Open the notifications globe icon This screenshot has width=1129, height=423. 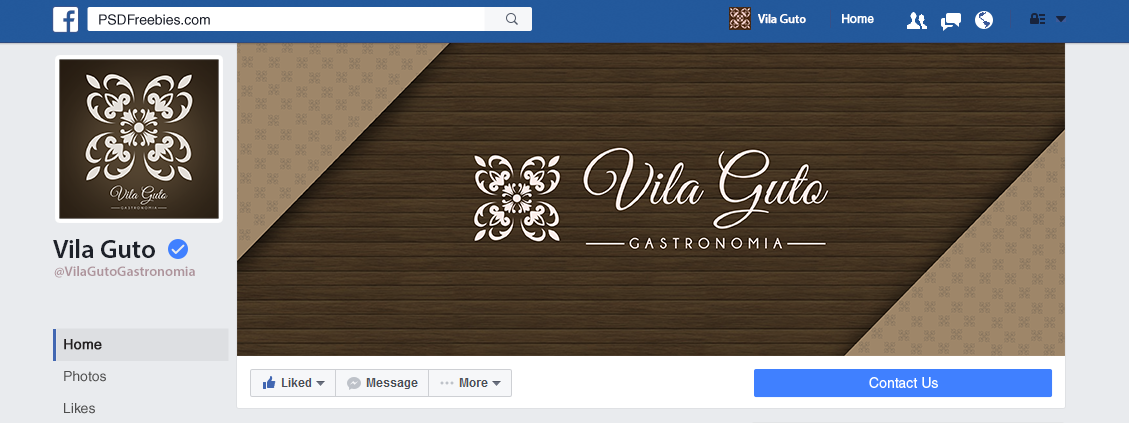point(984,20)
